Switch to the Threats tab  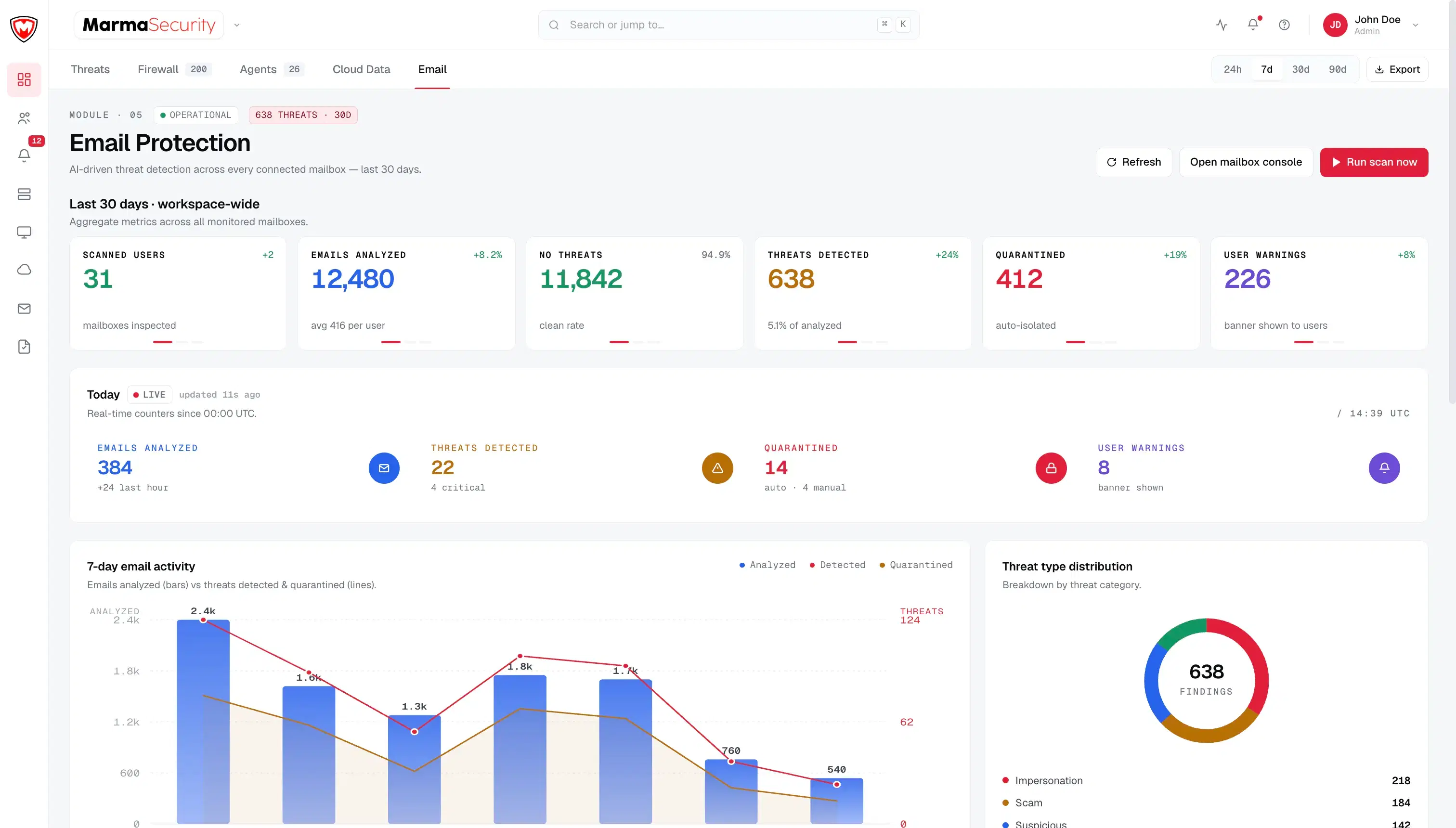point(90,69)
